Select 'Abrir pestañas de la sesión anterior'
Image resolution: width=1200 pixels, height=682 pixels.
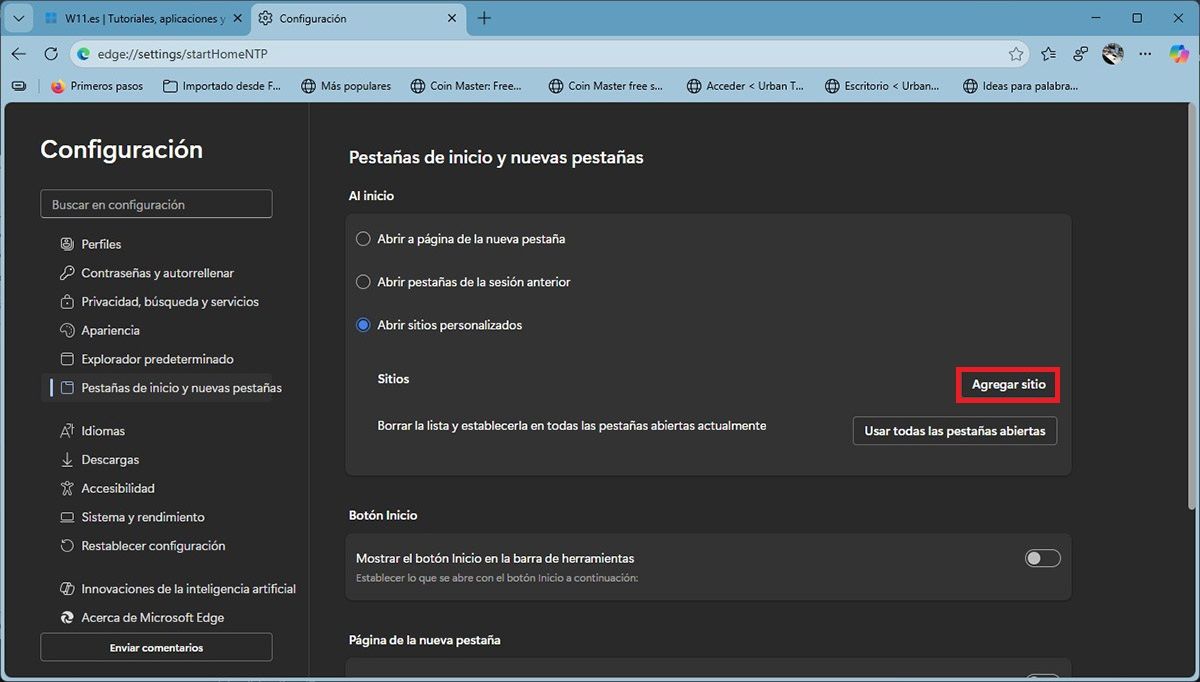pyautogui.click(x=364, y=282)
